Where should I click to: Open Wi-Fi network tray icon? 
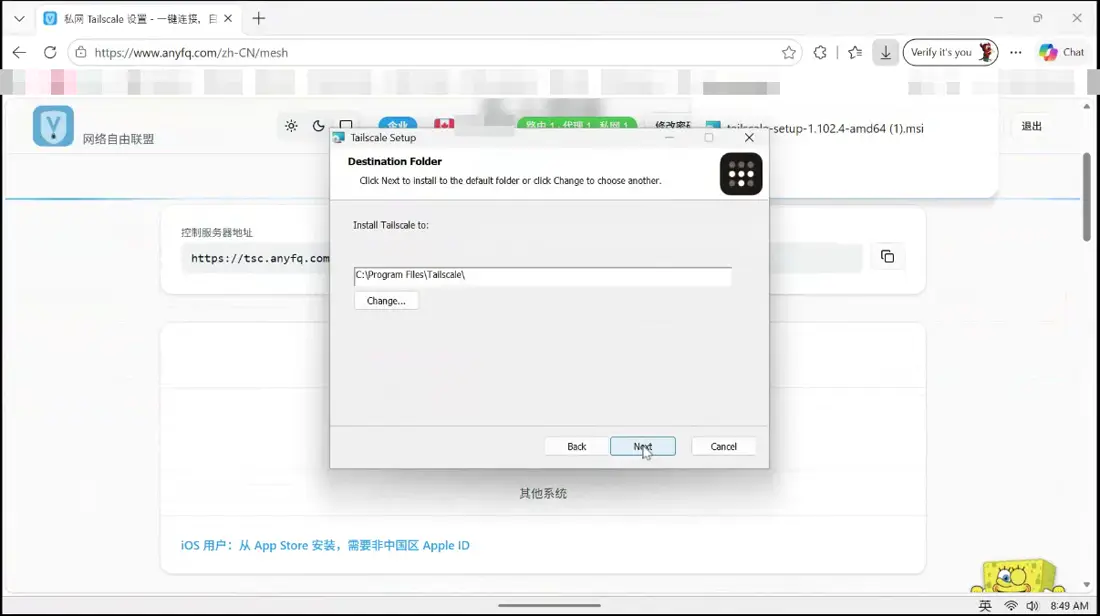click(1010, 605)
